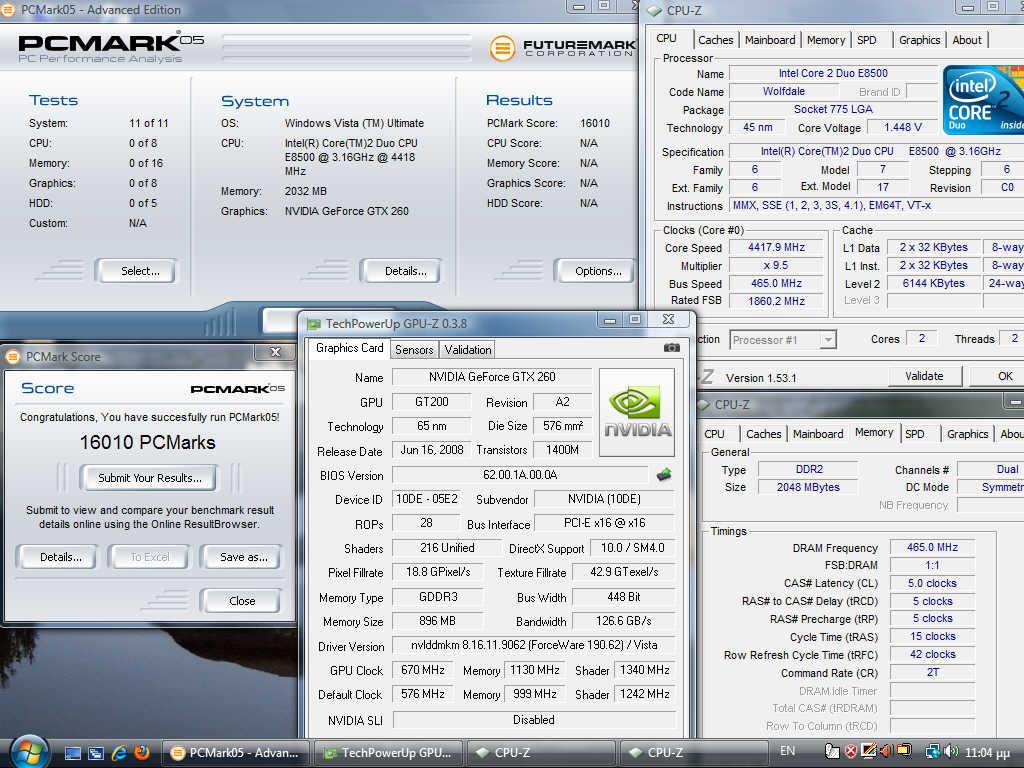
Task: Click Submit Your Results... button
Action: click(x=150, y=478)
